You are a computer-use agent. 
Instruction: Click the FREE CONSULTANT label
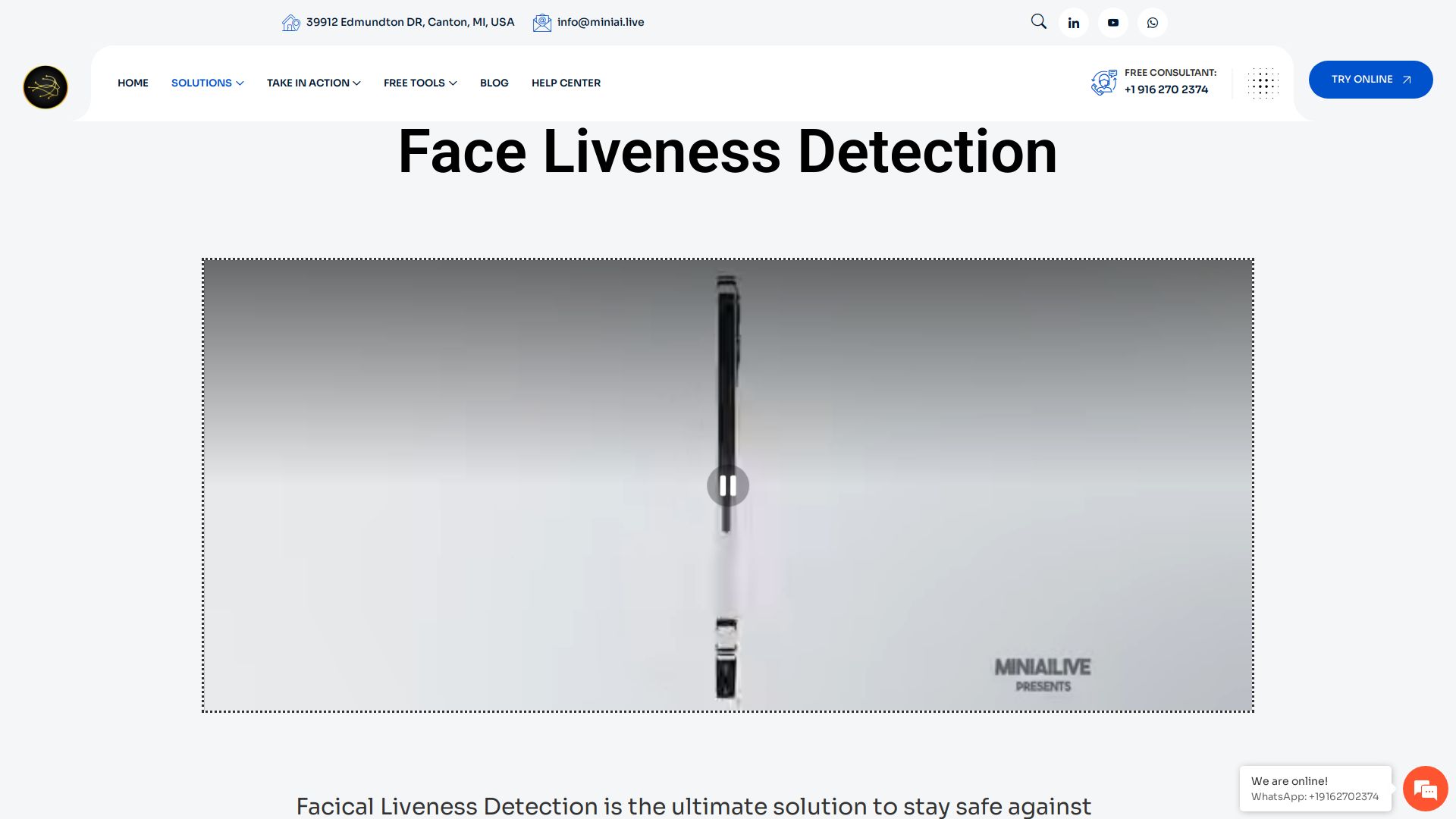tap(1170, 73)
